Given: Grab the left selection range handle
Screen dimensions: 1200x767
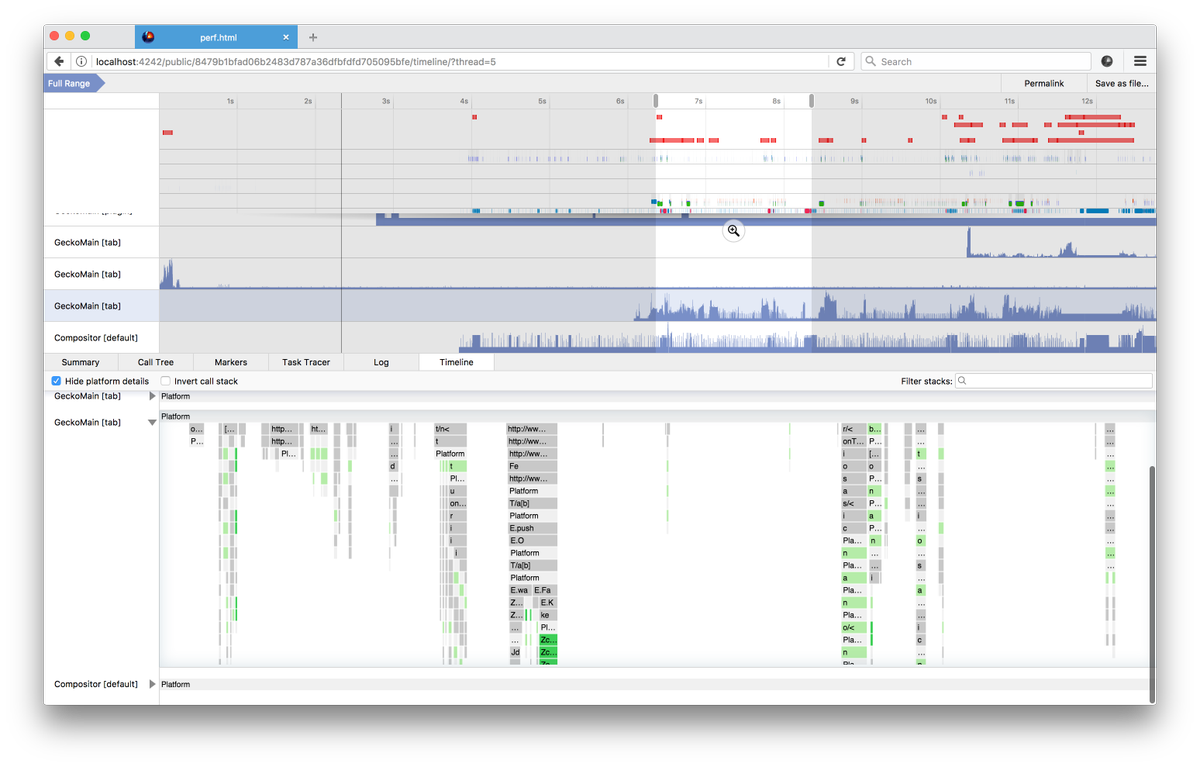Looking at the screenshot, I should 656,101.
